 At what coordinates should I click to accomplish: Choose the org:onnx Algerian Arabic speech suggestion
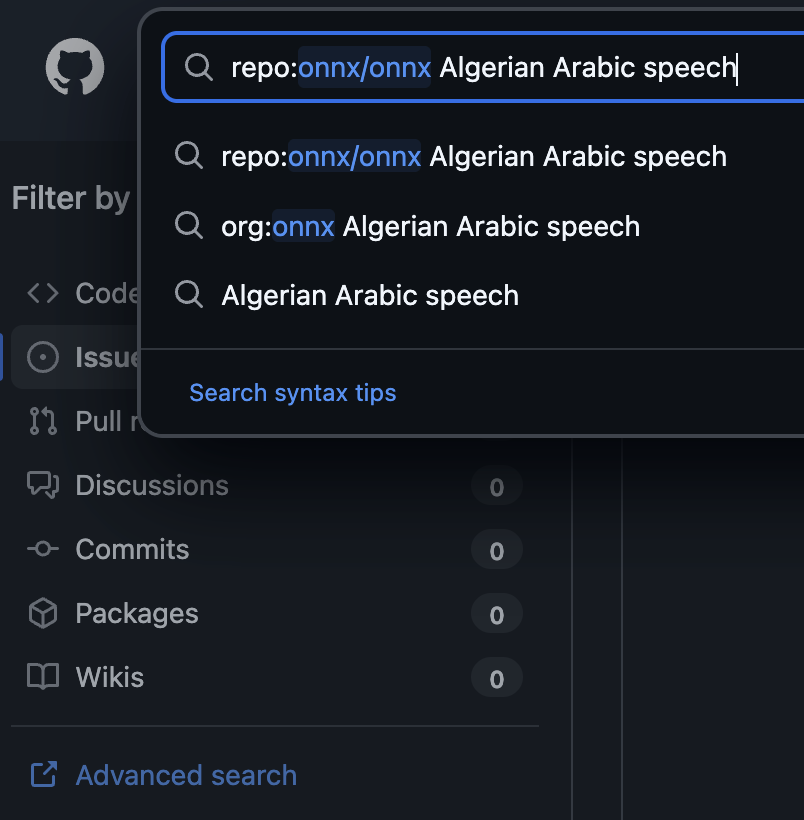(x=430, y=226)
